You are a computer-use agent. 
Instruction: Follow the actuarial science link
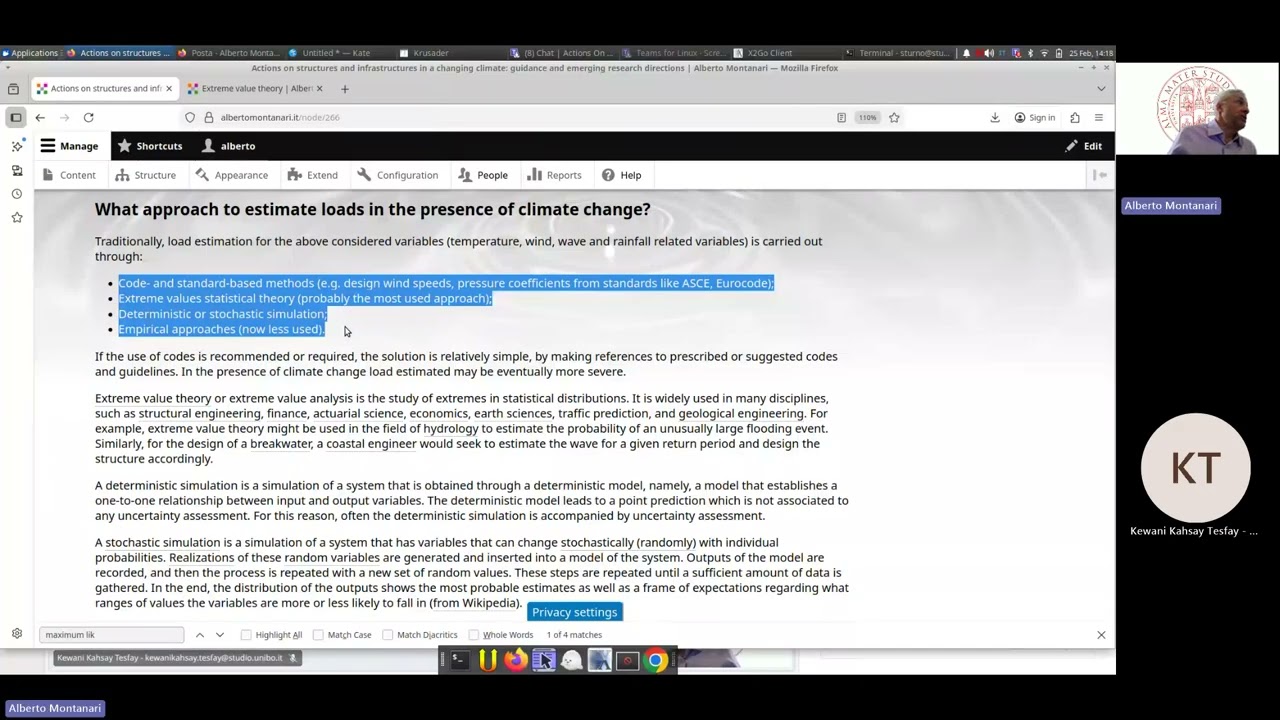[x=358, y=413]
